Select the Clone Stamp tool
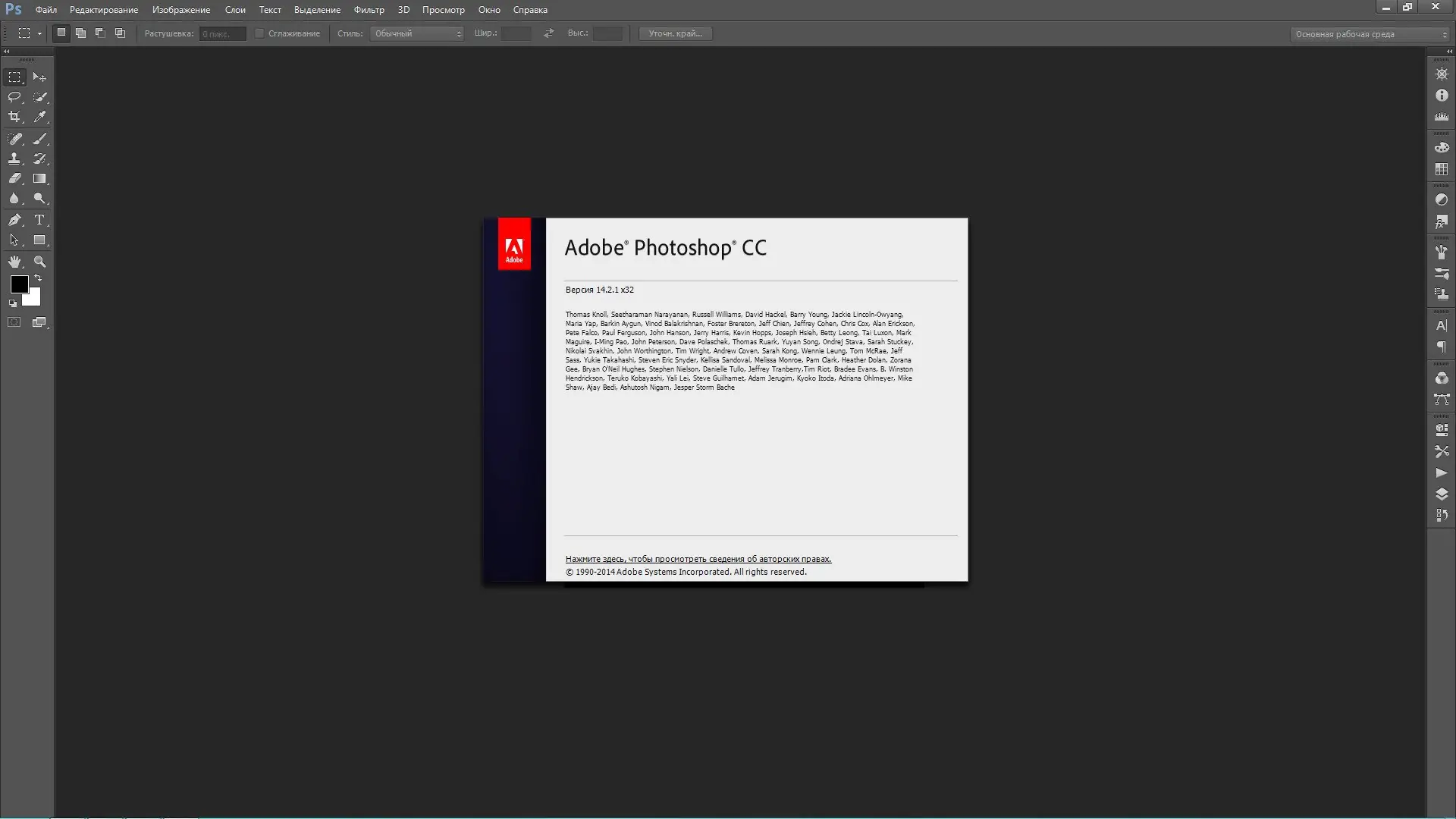Screen dimensions: 1456x819 14,158
